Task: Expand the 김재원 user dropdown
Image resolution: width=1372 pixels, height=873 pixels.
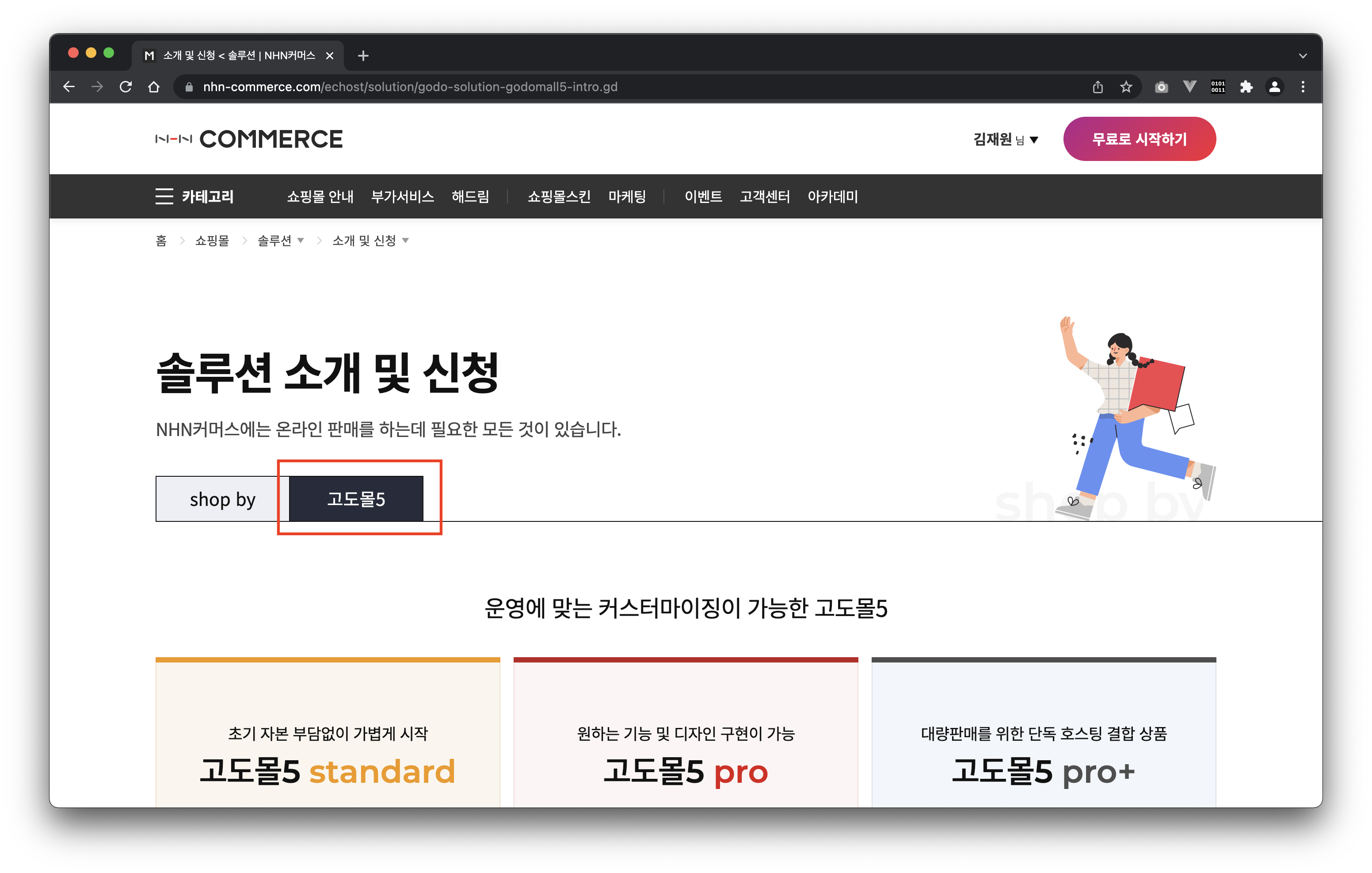Action: point(1005,139)
